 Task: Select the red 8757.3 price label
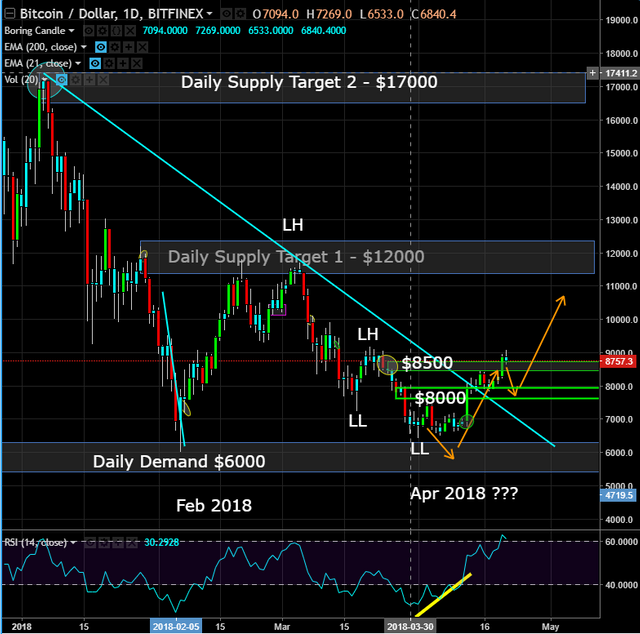point(619,361)
